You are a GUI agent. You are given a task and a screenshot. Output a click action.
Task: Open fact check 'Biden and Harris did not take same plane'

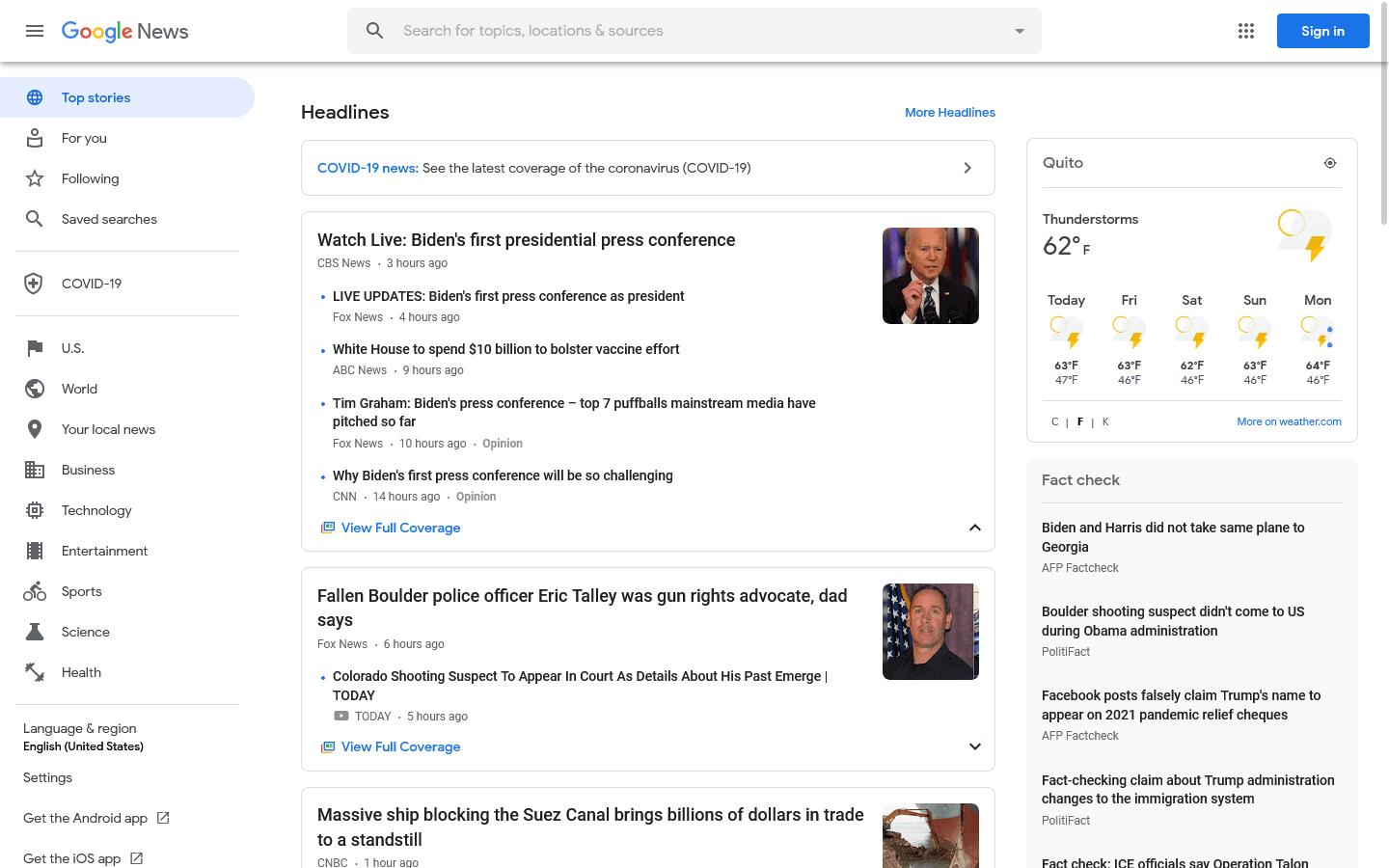(1173, 537)
